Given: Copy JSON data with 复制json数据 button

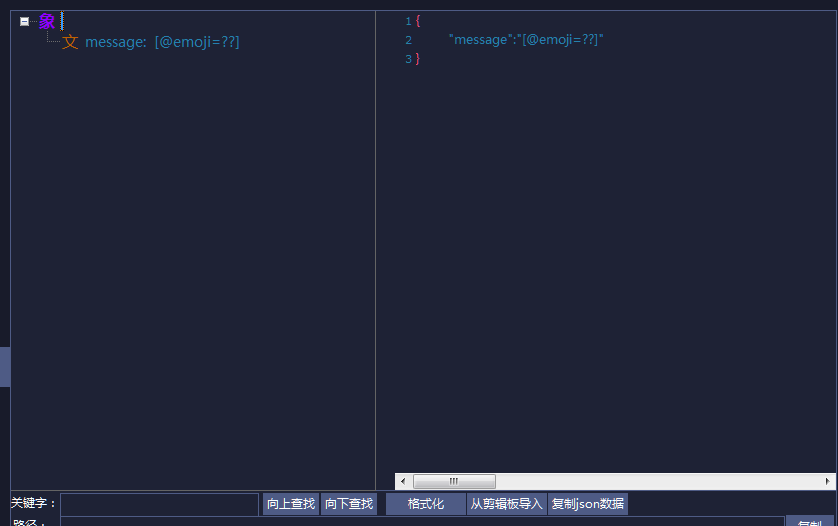Looking at the screenshot, I should coord(588,504).
